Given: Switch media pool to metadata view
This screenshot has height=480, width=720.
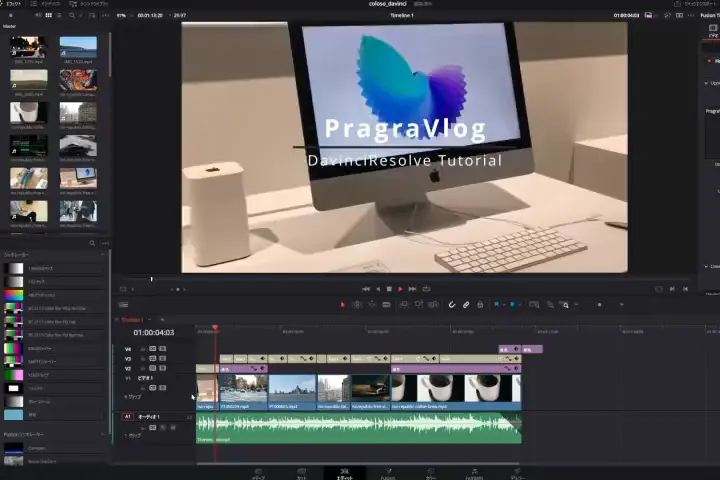Looking at the screenshot, I should (x=38, y=15).
